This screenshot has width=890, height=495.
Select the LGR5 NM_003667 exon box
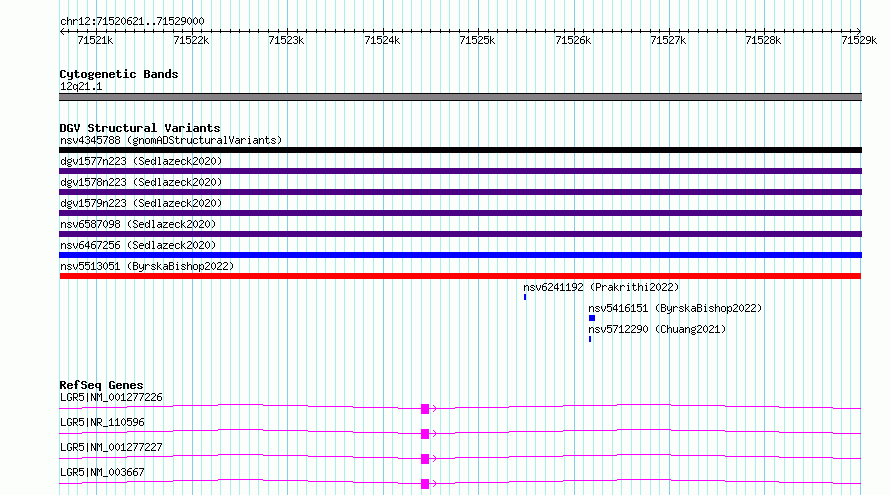point(425,484)
